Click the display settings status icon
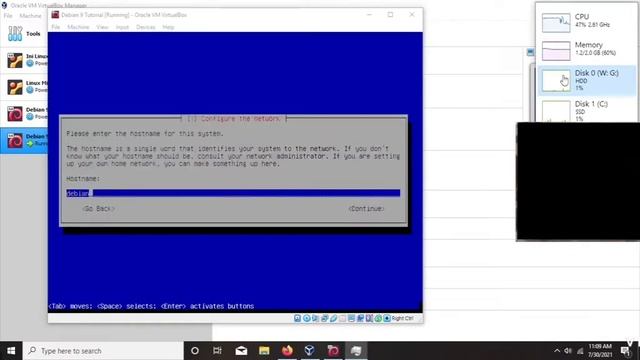This screenshot has width=640, height=360. 351,318
